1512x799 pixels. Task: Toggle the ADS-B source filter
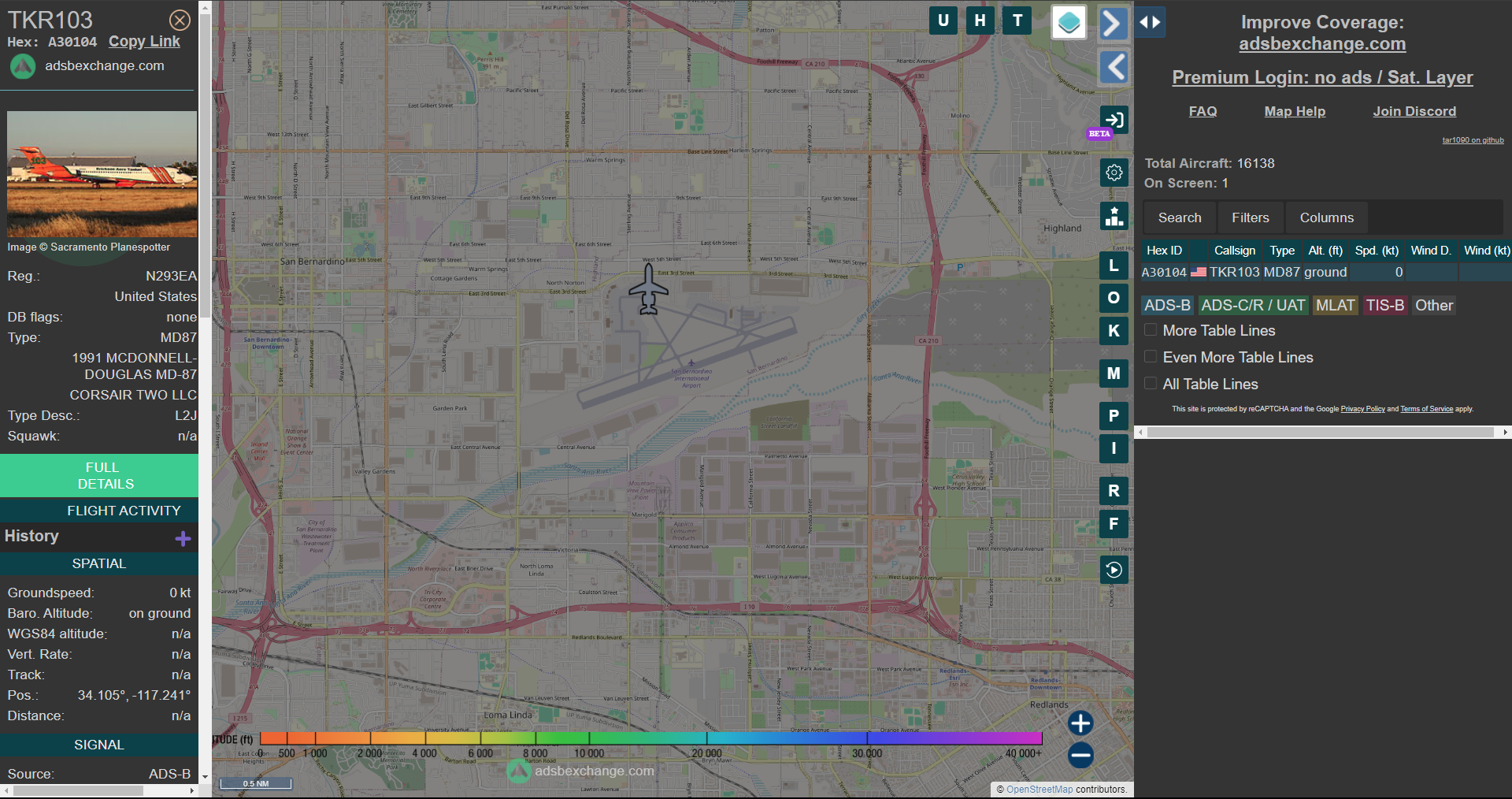(x=1167, y=305)
